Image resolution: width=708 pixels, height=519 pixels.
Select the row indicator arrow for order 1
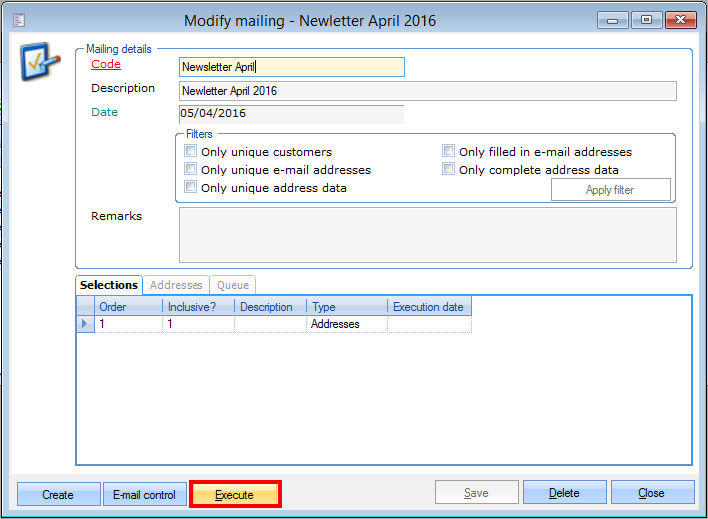tap(85, 324)
